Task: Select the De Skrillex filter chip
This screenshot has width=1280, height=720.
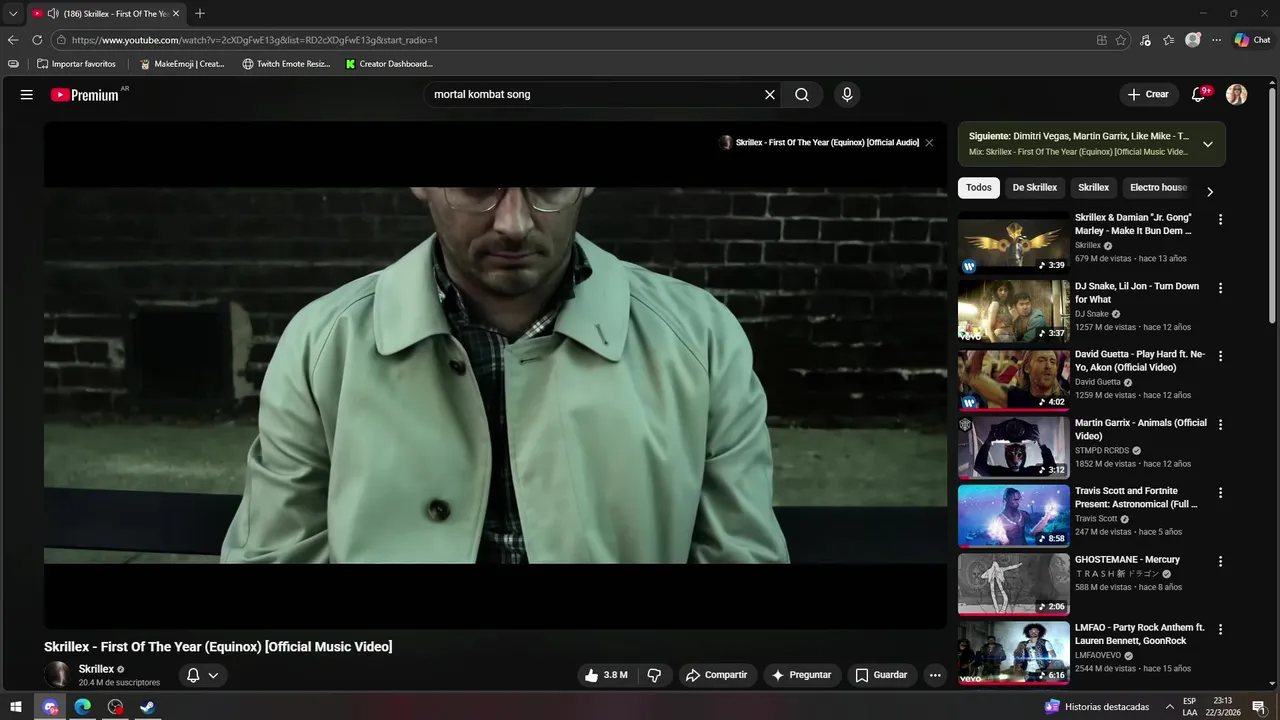Action: 1035,188
